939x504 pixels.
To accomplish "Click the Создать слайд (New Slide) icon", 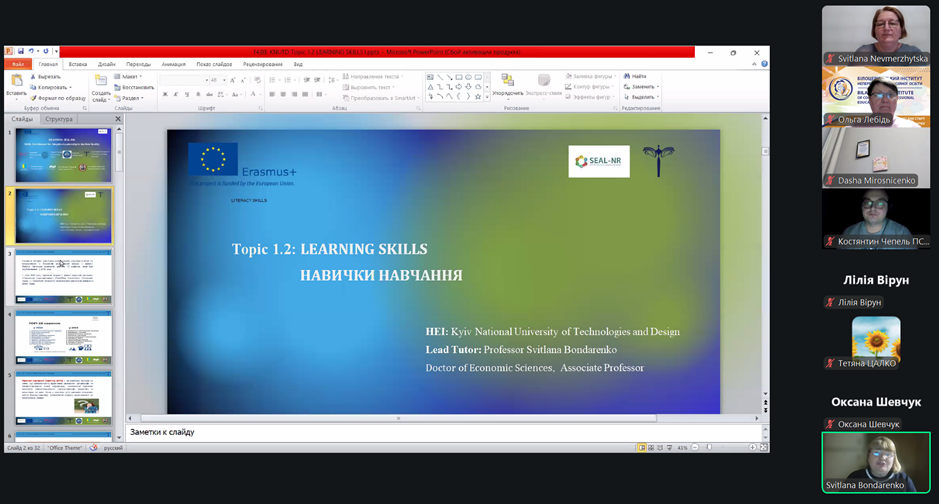I will click(x=100, y=82).
